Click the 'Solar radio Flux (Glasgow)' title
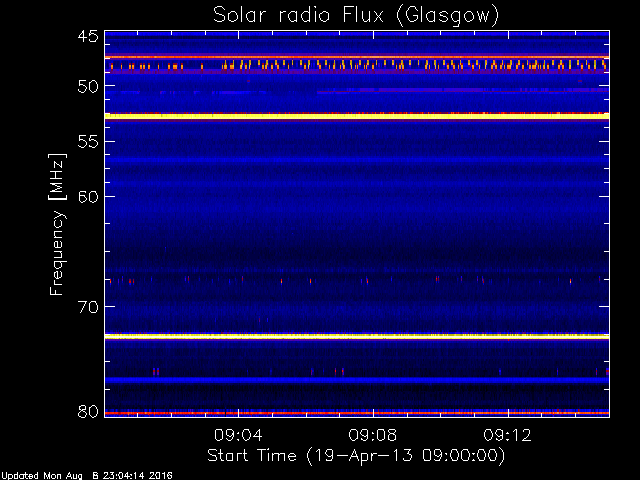This screenshot has height=480, width=640. click(356, 16)
